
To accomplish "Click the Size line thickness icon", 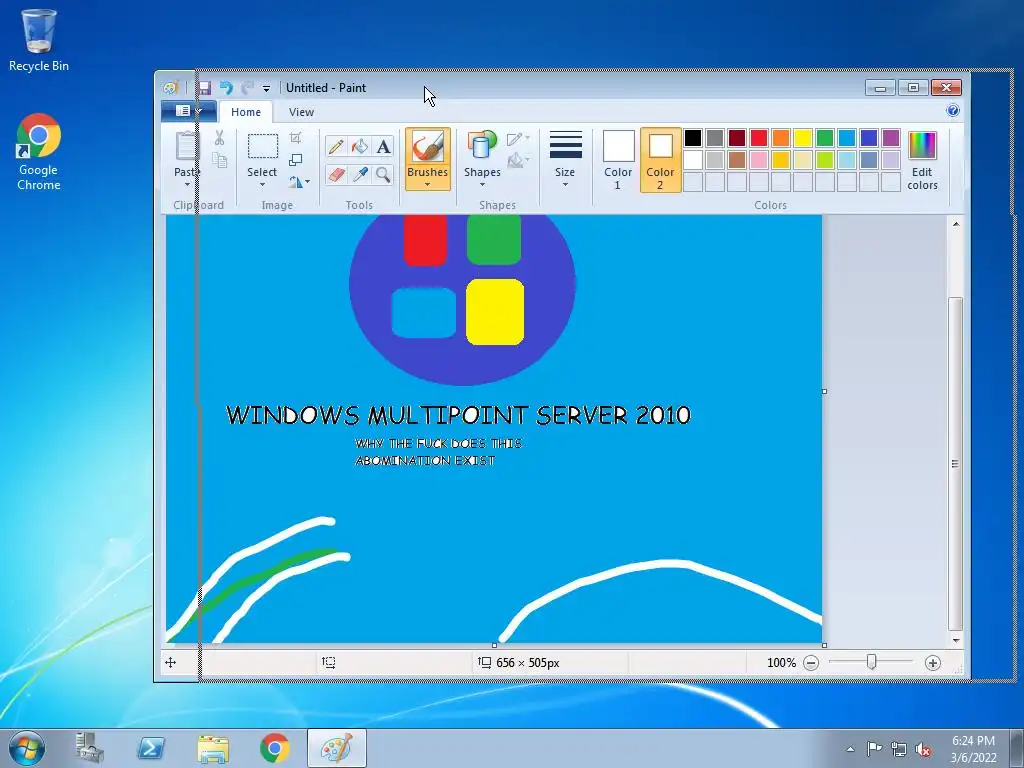I will click(x=566, y=144).
